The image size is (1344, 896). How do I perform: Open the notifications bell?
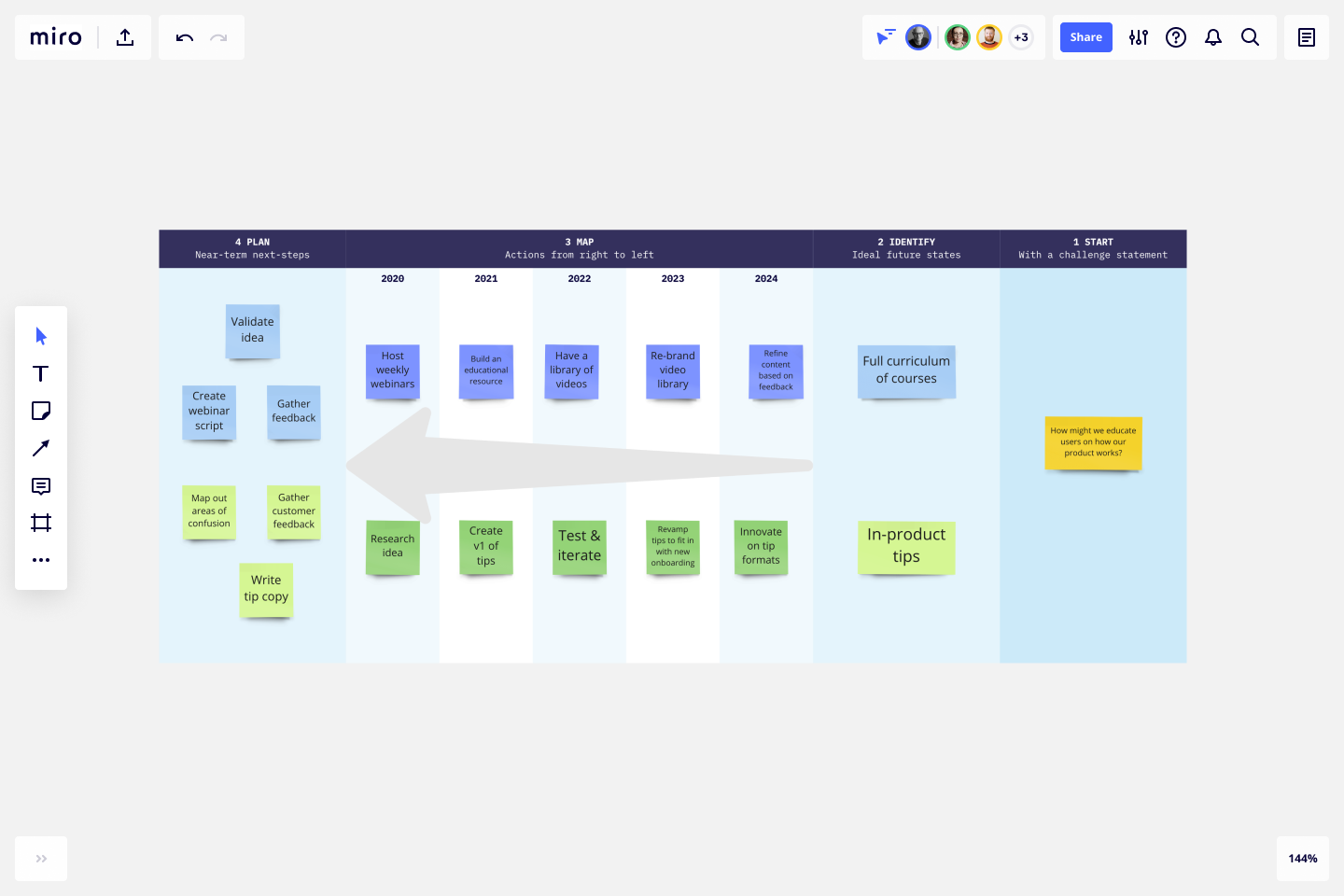[1212, 37]
